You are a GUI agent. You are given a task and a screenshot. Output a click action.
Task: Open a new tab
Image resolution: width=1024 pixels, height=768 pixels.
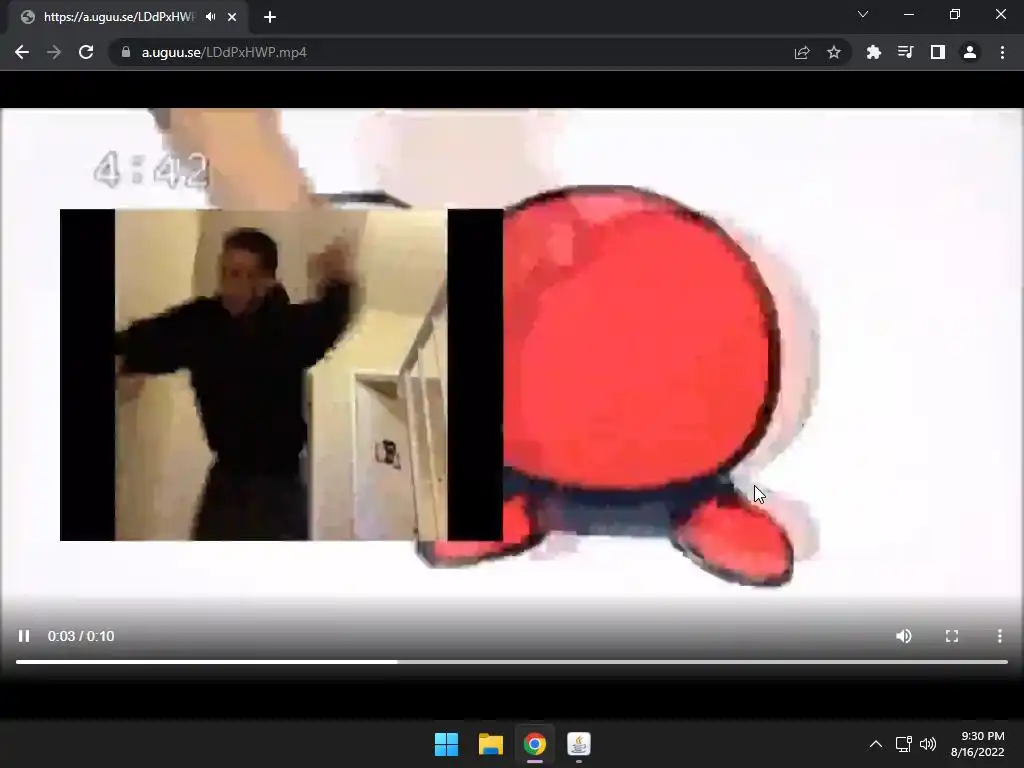270,17
